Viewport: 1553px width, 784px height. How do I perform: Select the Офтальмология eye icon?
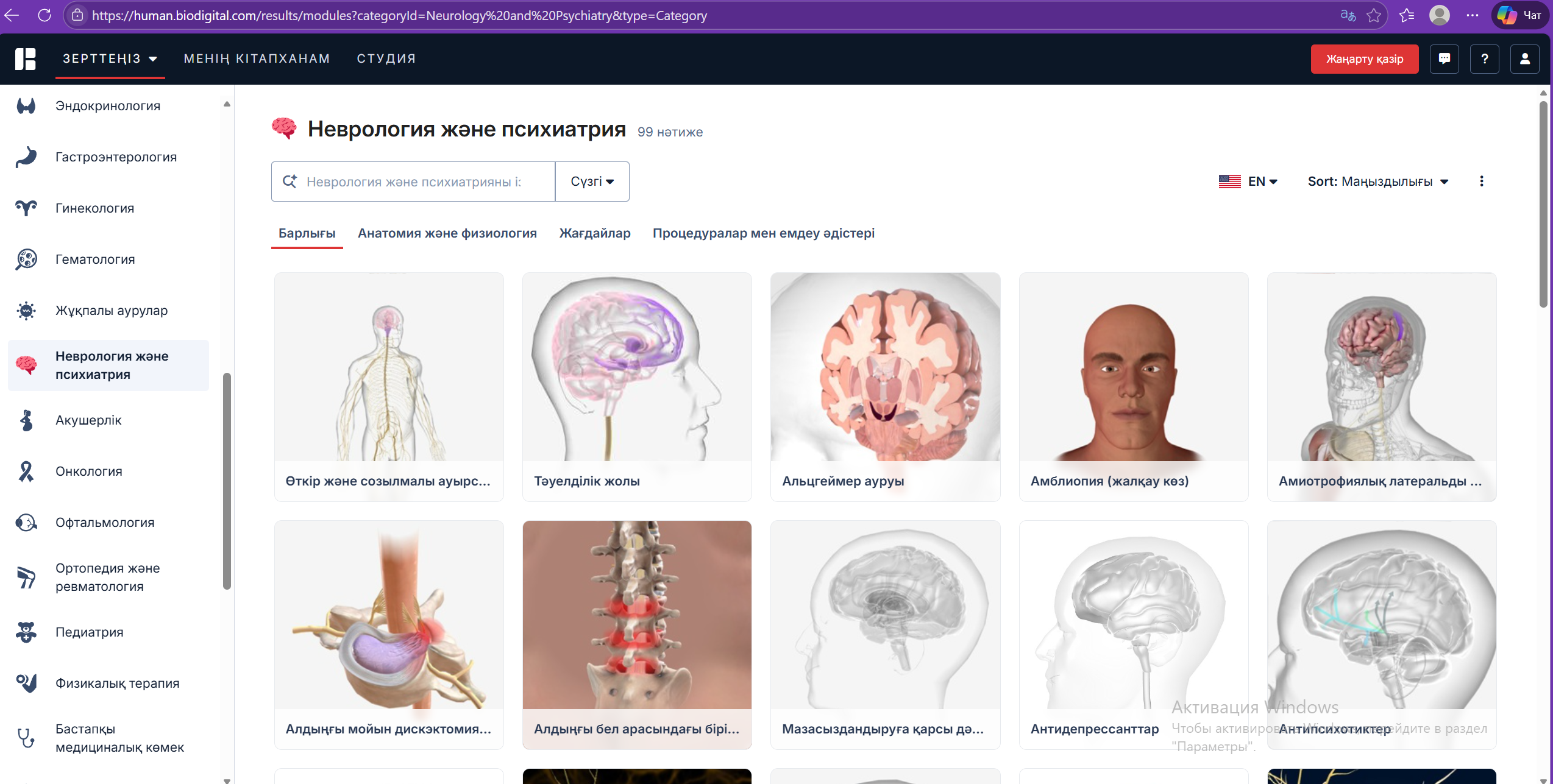(26, 522)
